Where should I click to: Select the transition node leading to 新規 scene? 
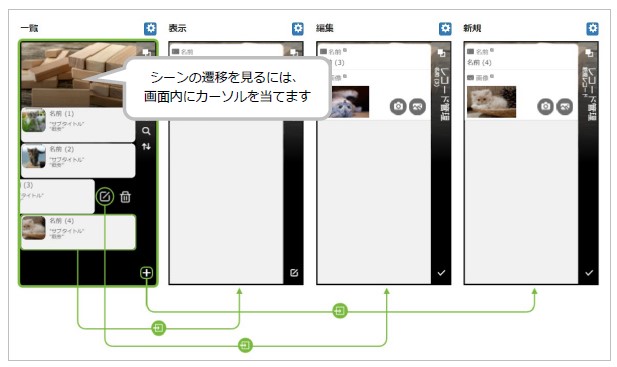(340, 311)
